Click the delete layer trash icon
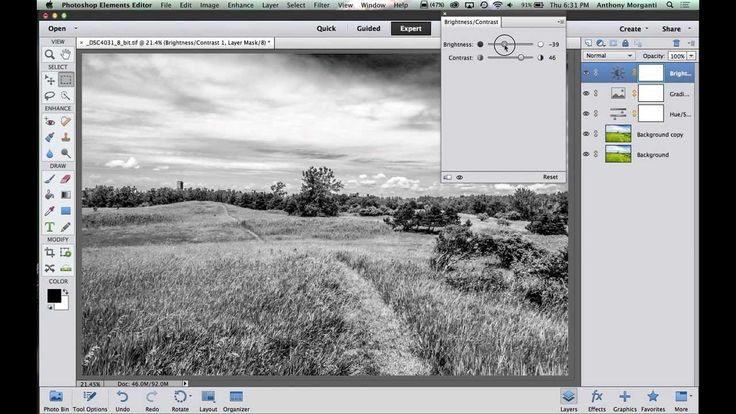 (x=676, y=43)
